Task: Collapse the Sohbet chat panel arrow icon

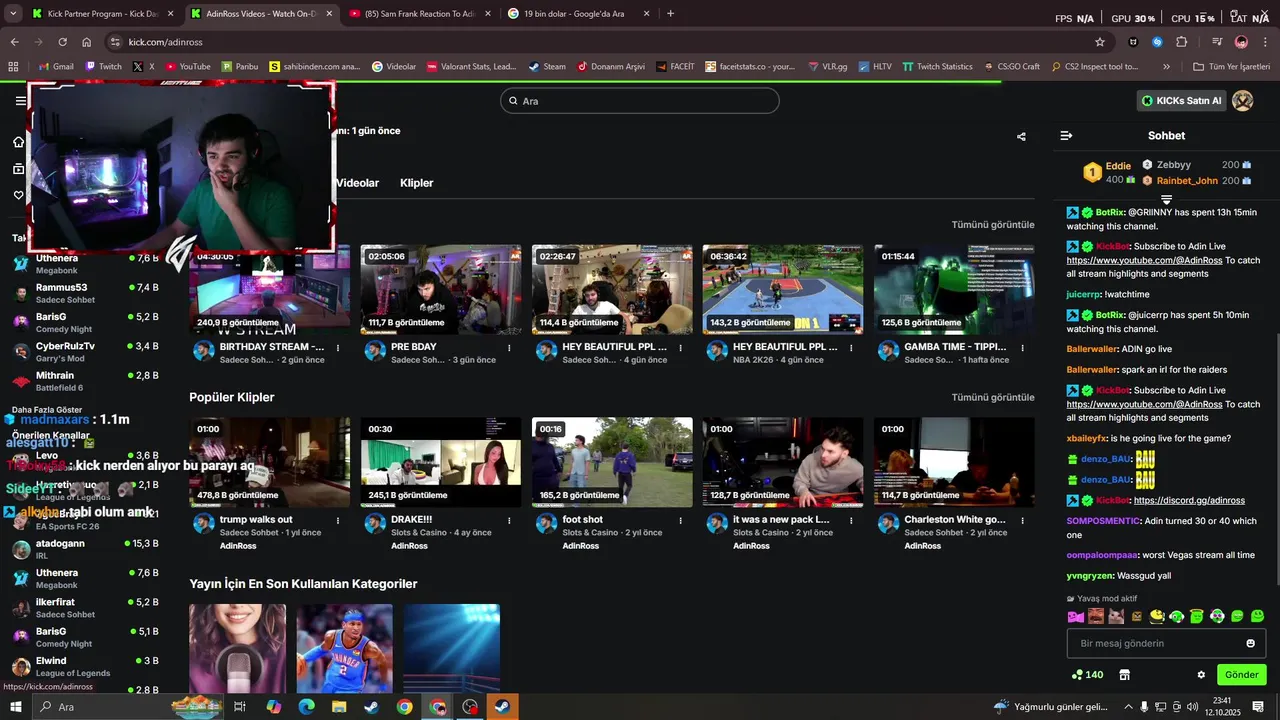Action: pyautogui.click(x=1066, y=136)
